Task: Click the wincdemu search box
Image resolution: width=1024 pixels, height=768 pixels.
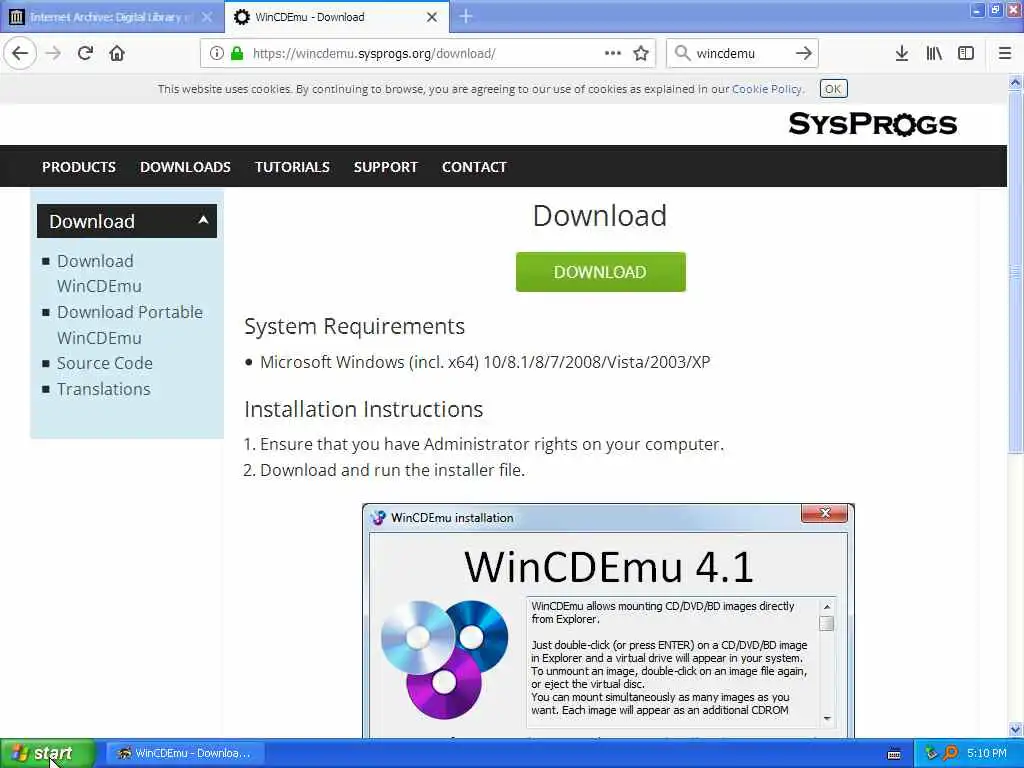Action: tap(741, 54)
